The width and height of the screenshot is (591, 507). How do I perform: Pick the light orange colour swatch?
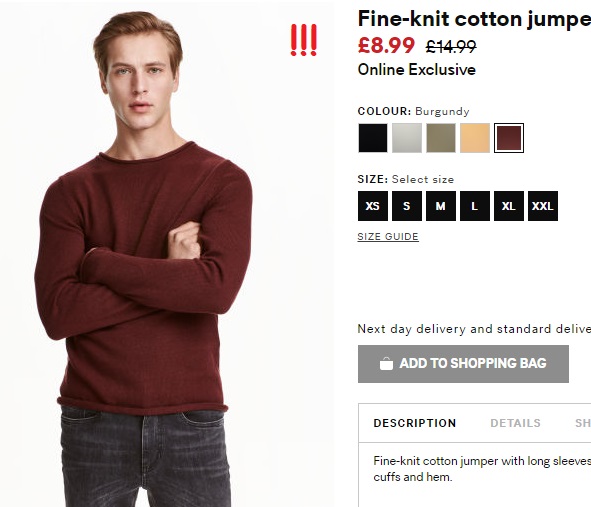pyautogui.click(x=475, y=138)
